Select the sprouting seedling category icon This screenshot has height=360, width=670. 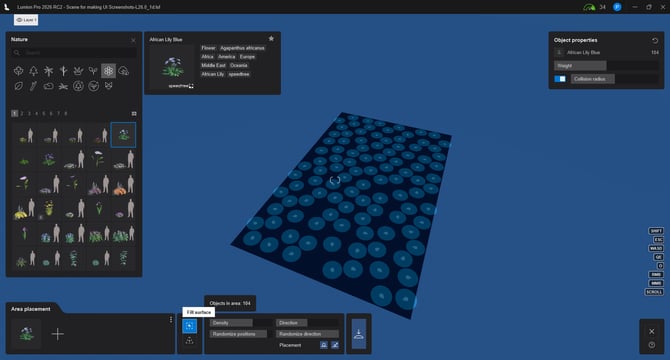[x=93, y=71]
